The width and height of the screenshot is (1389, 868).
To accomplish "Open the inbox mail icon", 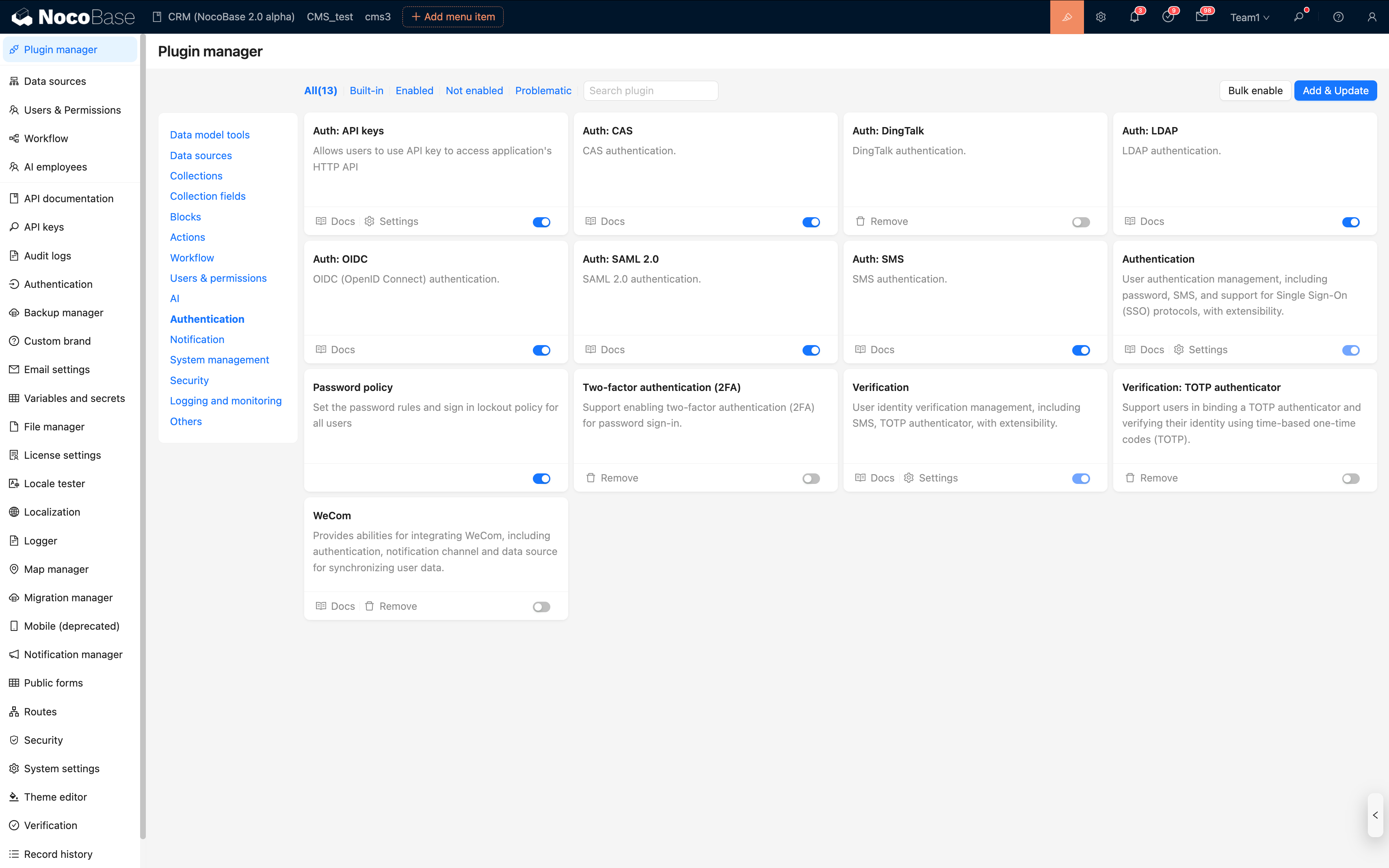I will (1201, 17).
